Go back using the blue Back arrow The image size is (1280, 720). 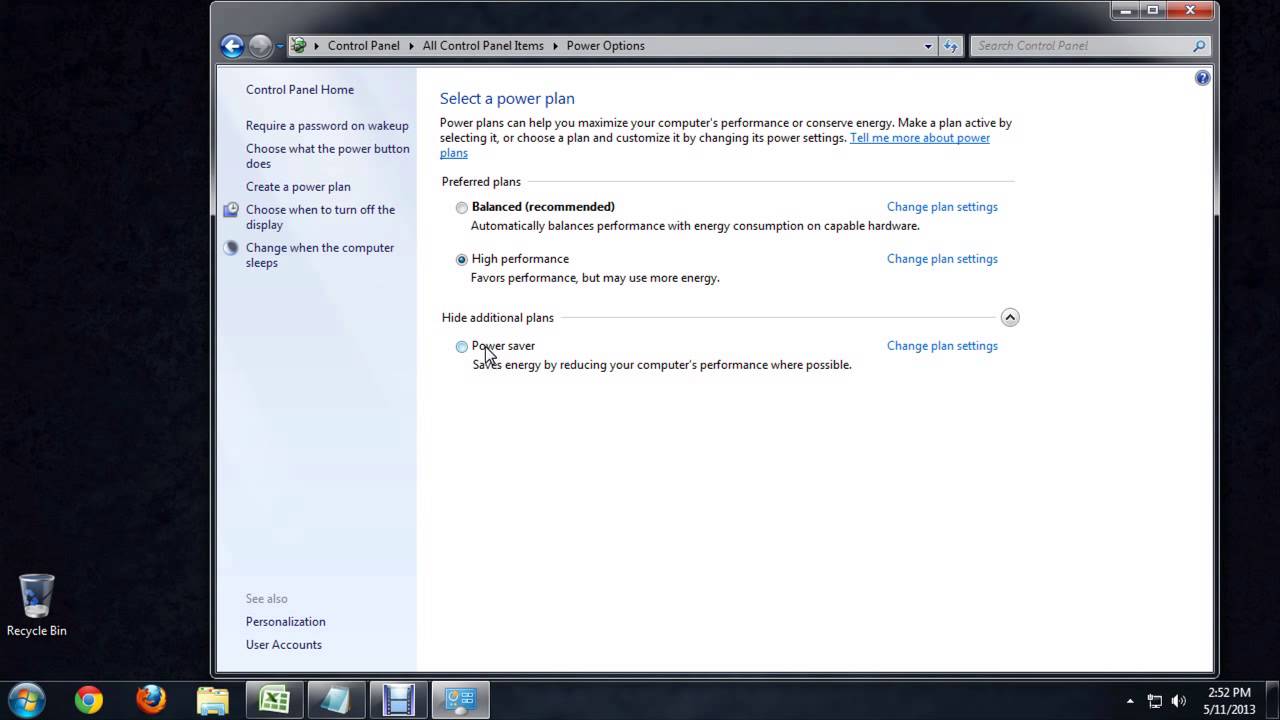232,46
